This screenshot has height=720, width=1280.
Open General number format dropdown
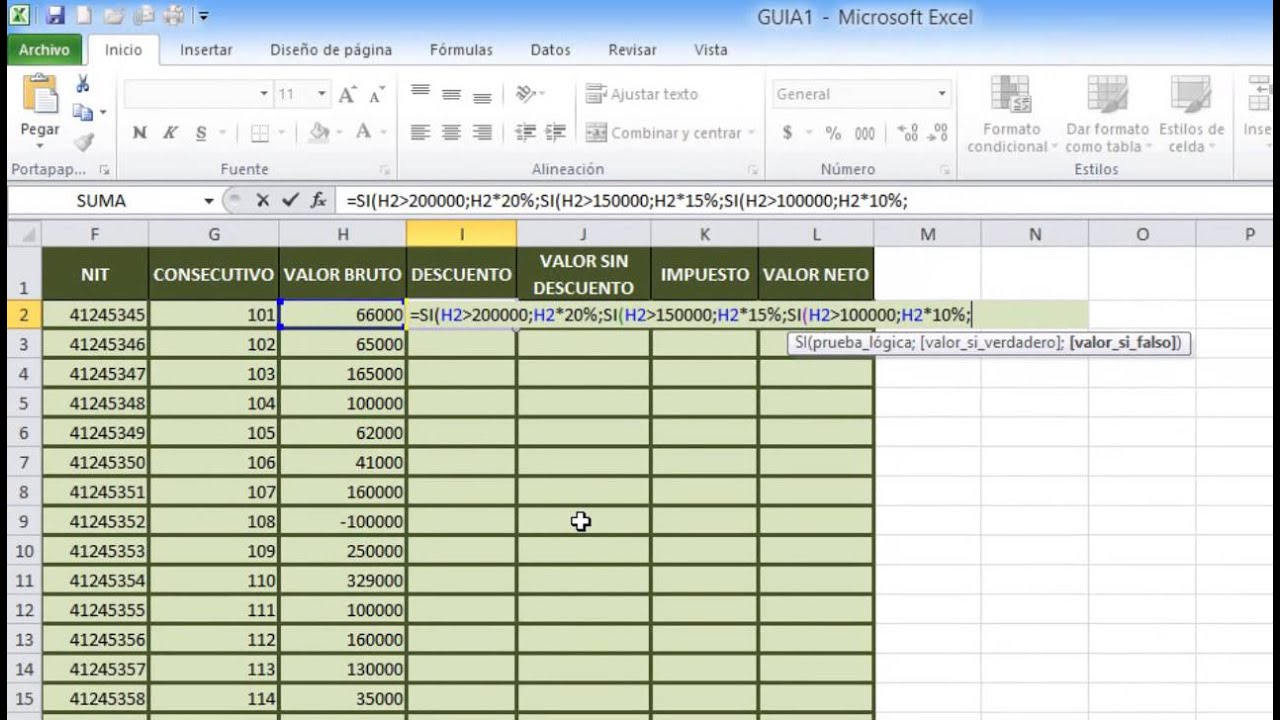(x=942, y=94)
